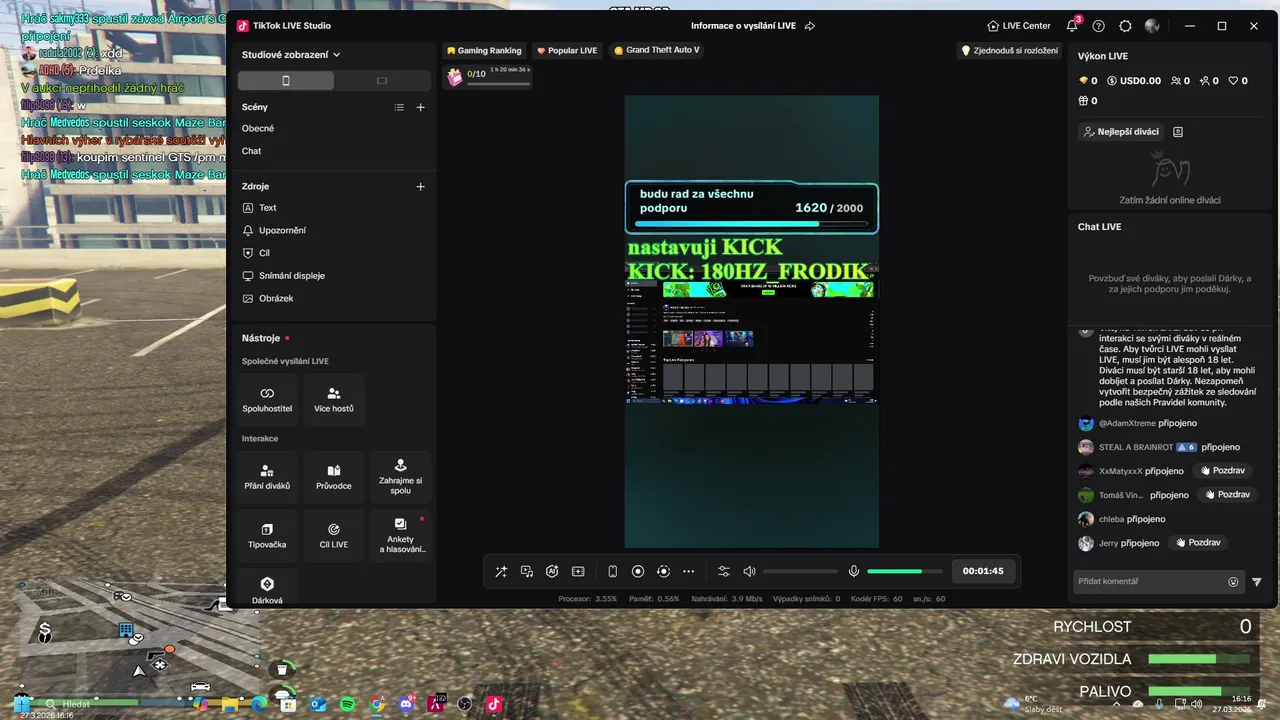Mute the speaker volume icon

749,571
